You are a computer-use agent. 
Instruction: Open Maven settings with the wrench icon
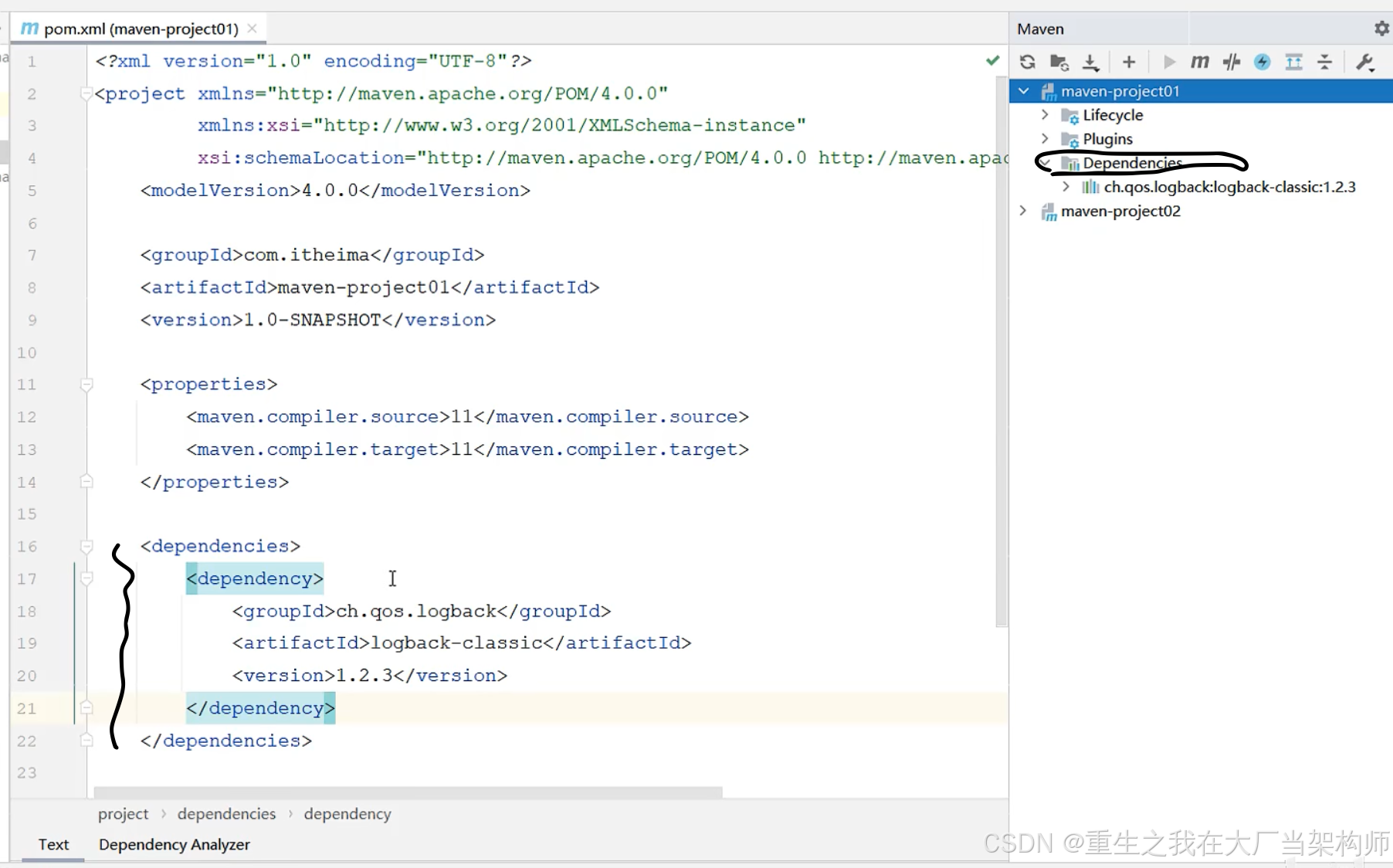pyautogui.click(x=1364, y=62)
